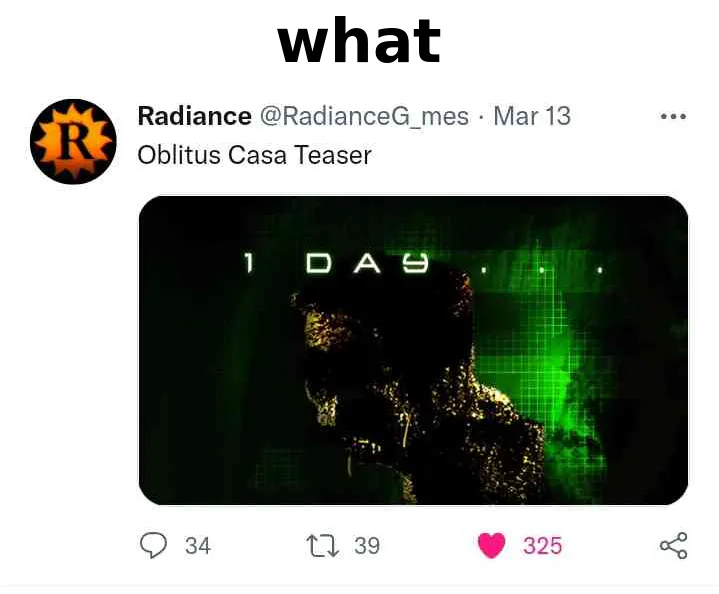This screenshot has height=594, width=719.
Task: Click the dark silhouetted figure in teaser
Action: pos(413,385)
